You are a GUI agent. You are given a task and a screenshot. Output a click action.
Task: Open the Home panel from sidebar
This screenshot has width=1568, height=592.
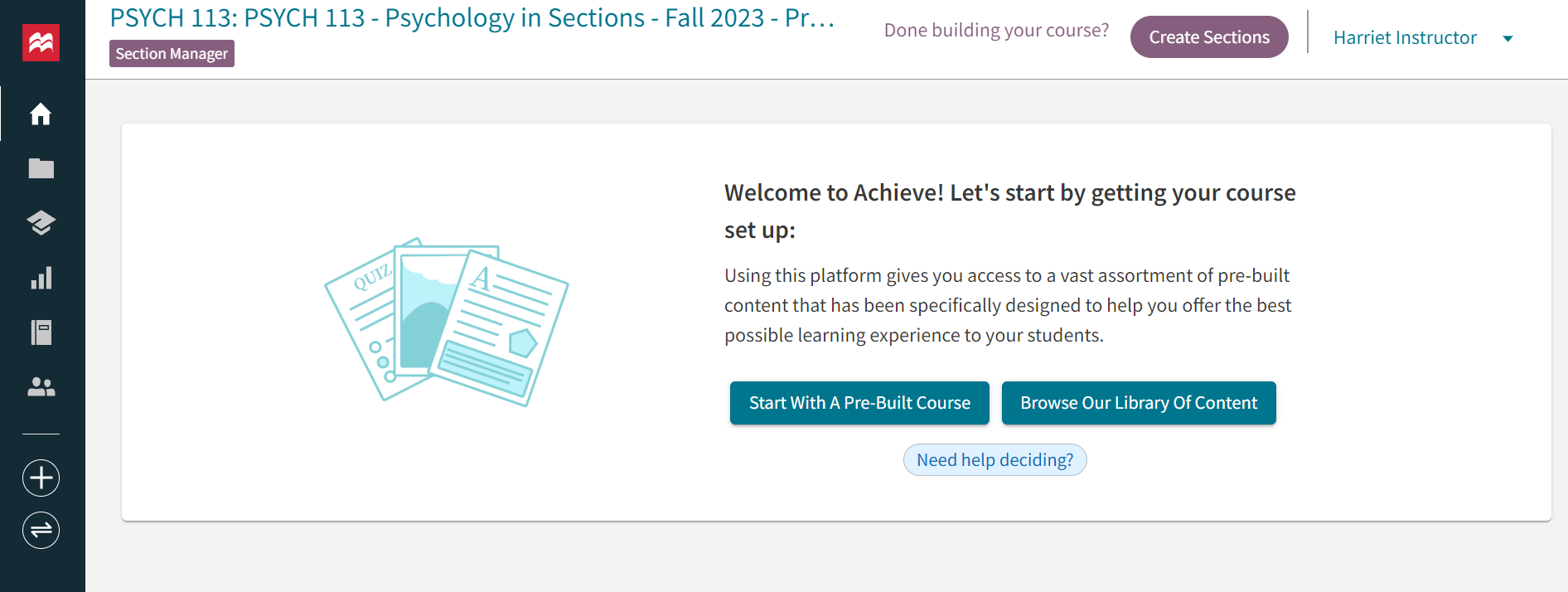(x=41, y=114)
